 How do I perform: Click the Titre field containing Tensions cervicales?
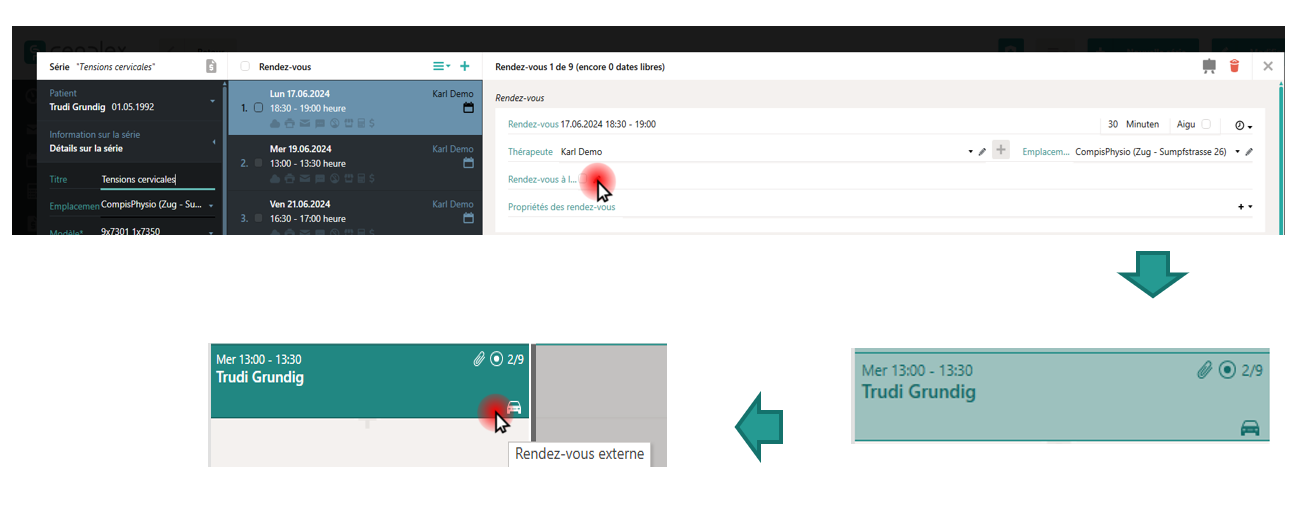pyautogui.click(x=156, y=180)
